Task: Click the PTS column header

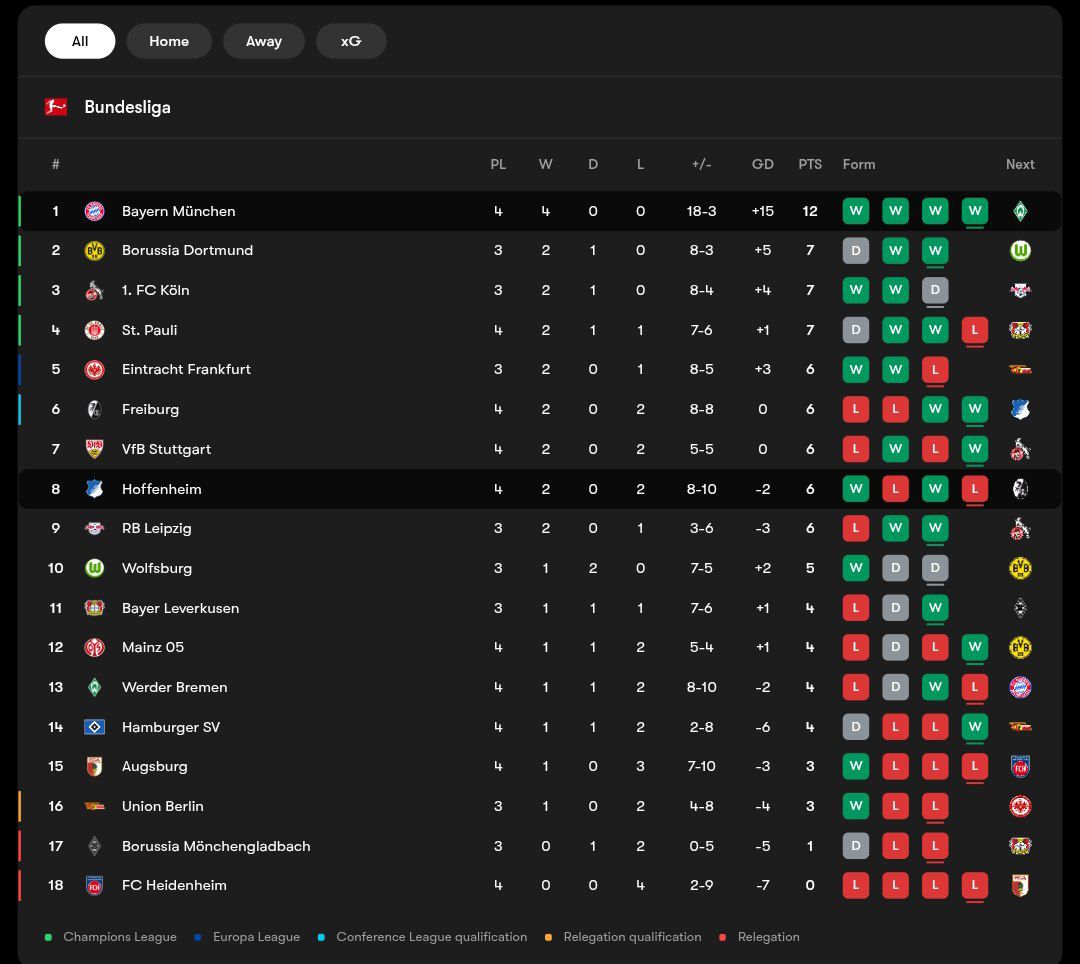Action: pos(810,164)
